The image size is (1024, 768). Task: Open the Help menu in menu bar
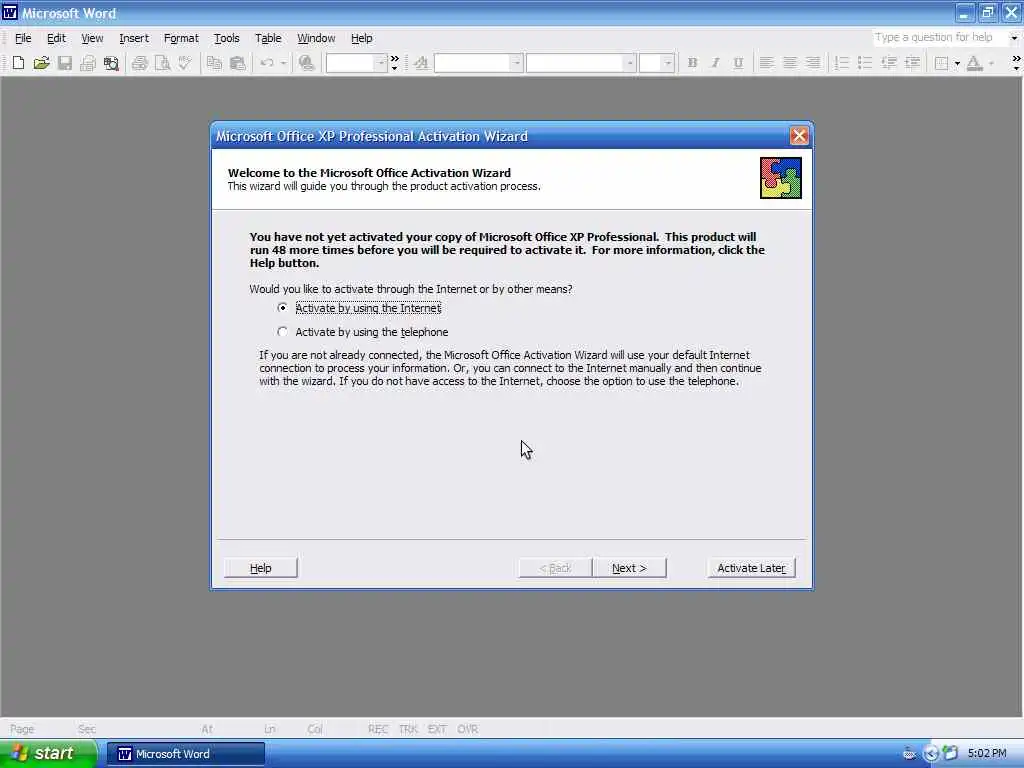pyautogui.click(x=361, y=38)
